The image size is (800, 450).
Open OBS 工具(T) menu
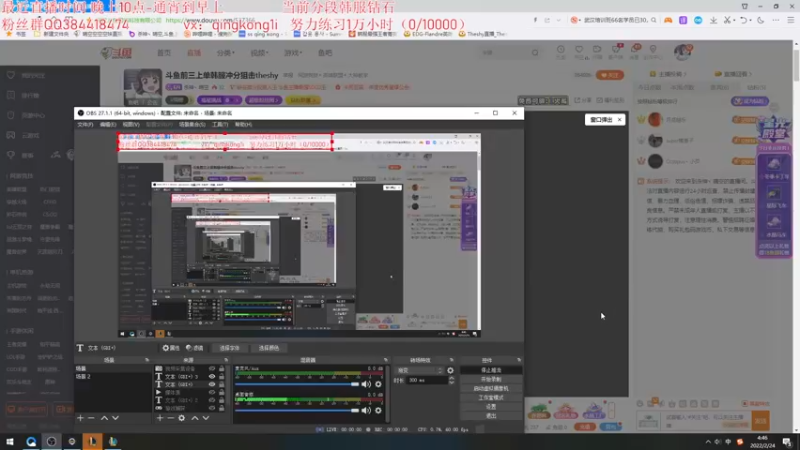point(220,124)
